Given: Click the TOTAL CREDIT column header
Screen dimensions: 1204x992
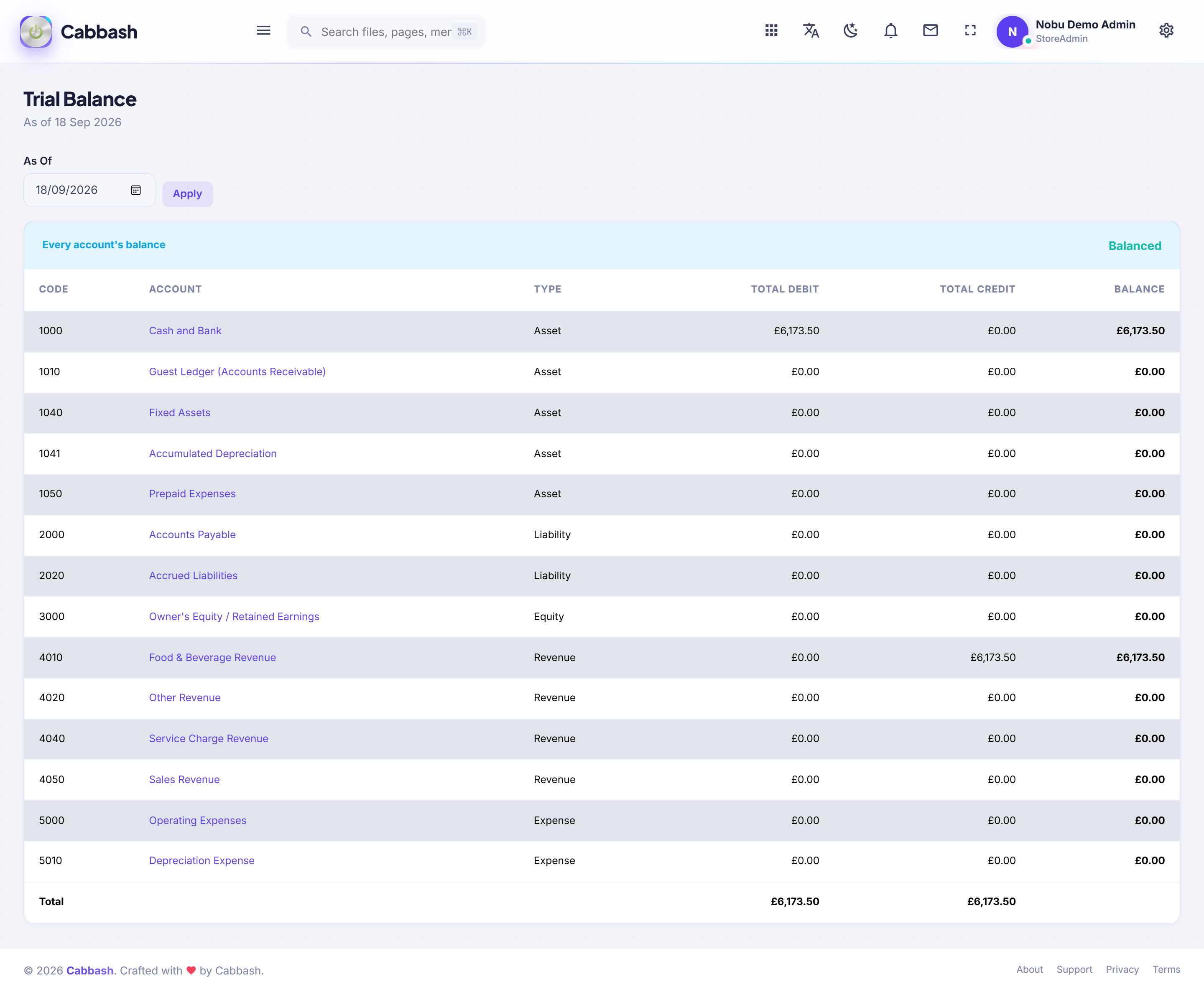Looking at the screenshot, I should [977, 289].
